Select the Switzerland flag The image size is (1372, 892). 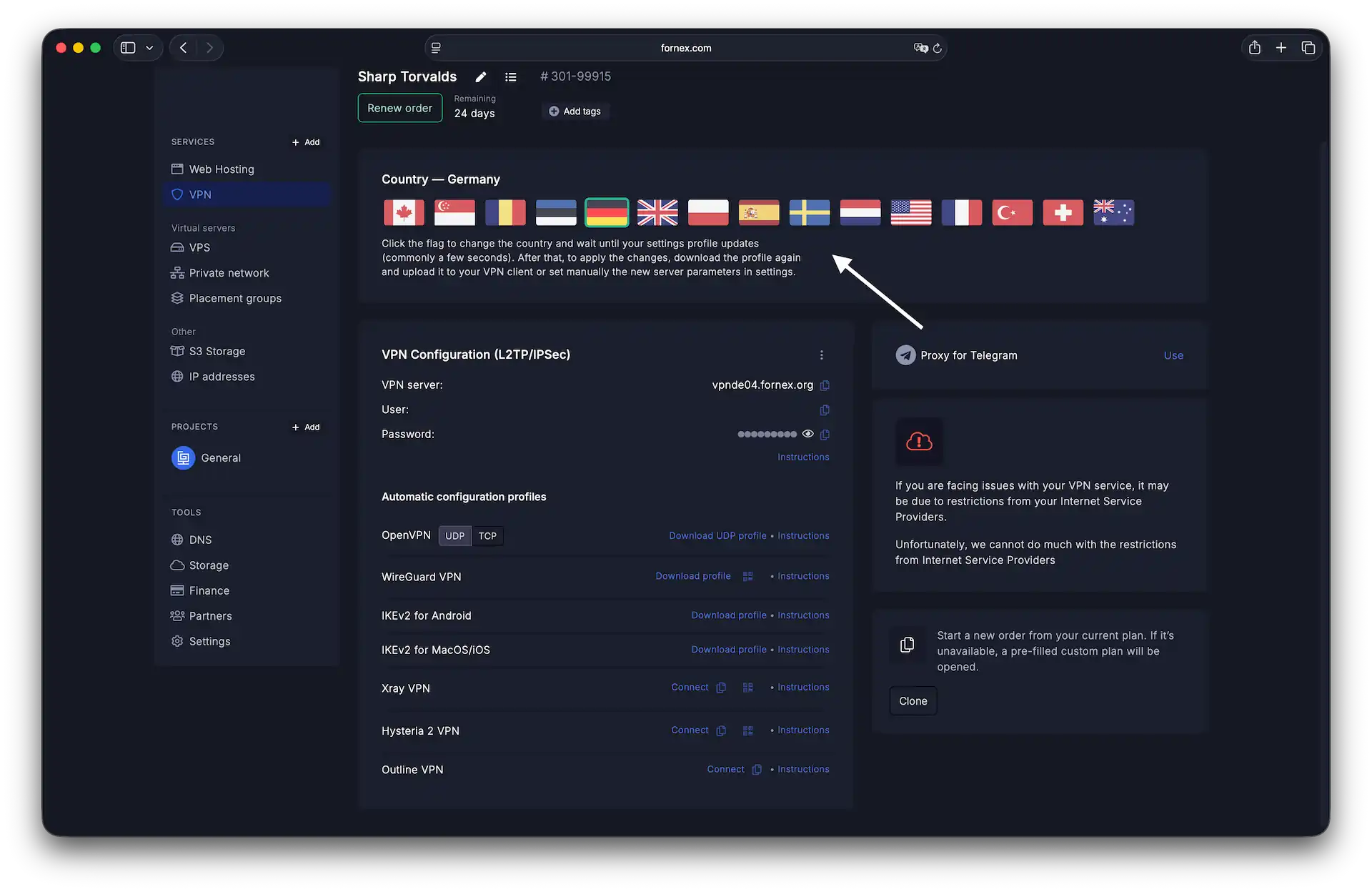pos(1063,212)
